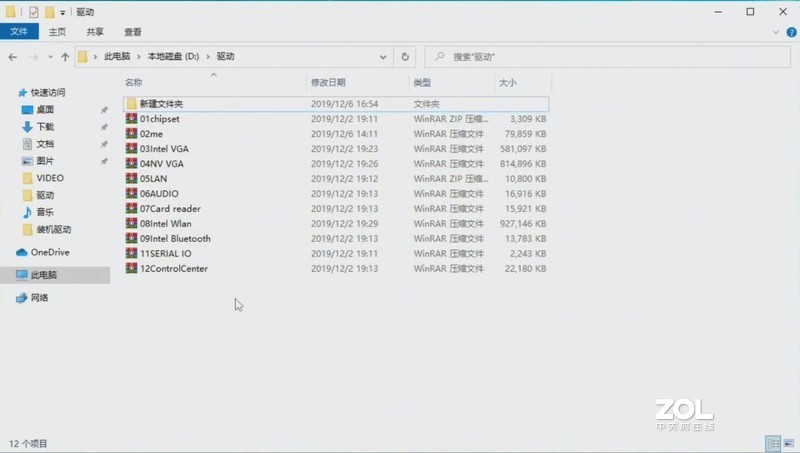Screen dimensions: 800x453
Task: Open the help icon in the ribbon
Action: pyautogui.click(x=791, y=32)
